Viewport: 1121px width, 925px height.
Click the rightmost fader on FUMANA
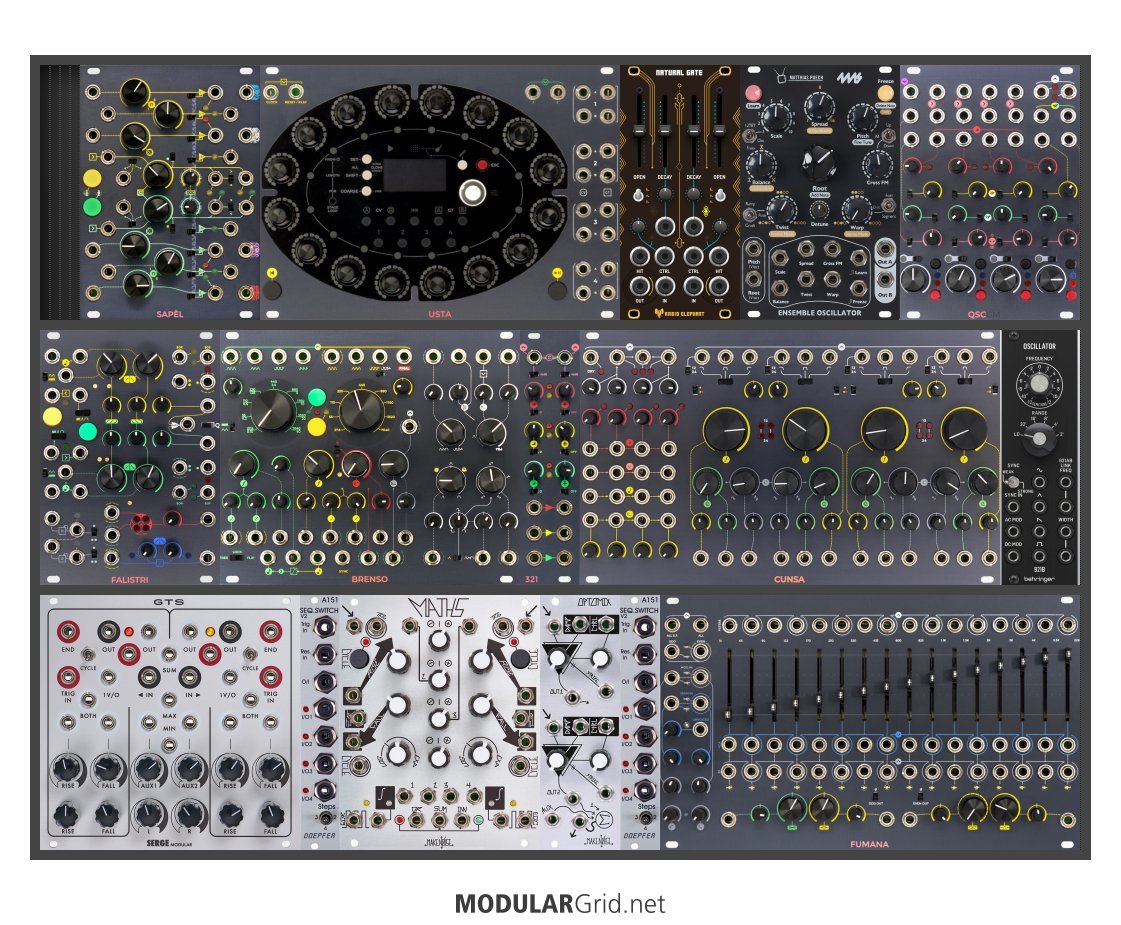point(1067,687)
